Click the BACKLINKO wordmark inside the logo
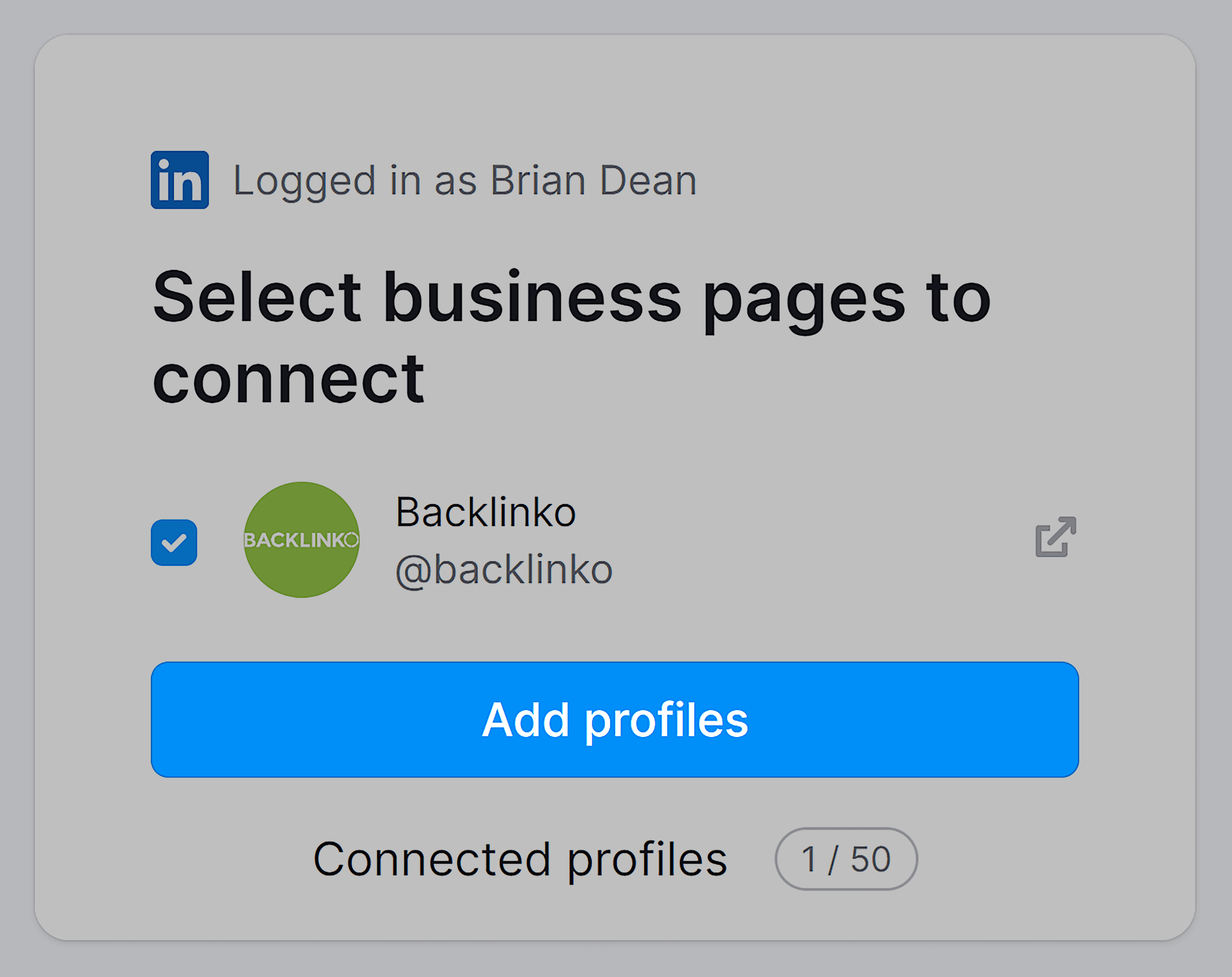This screenshot has width=1232, height=977. (301, 540)
